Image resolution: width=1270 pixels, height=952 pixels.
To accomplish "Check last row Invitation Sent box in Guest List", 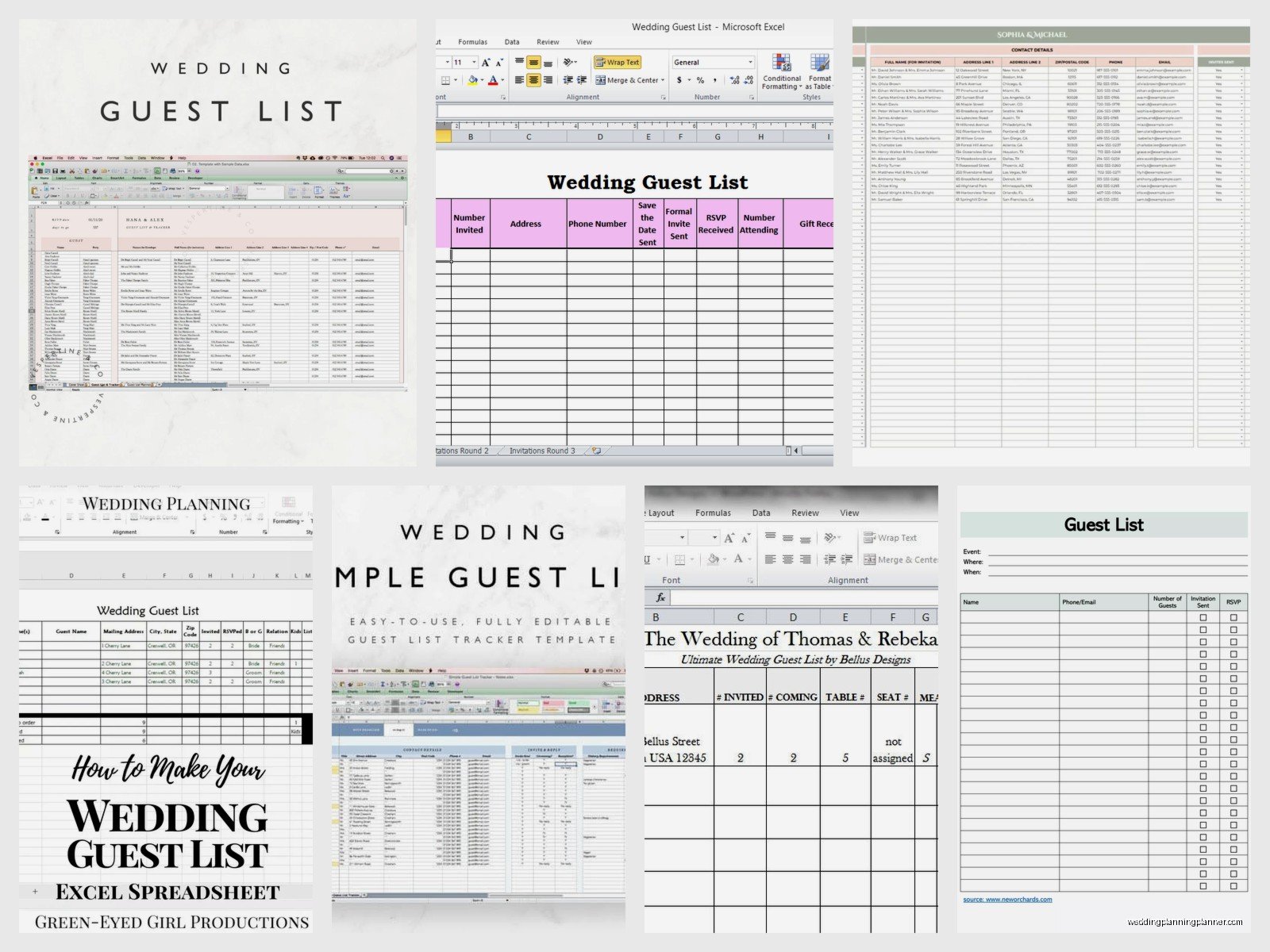I will click(x=1203, y=885).
